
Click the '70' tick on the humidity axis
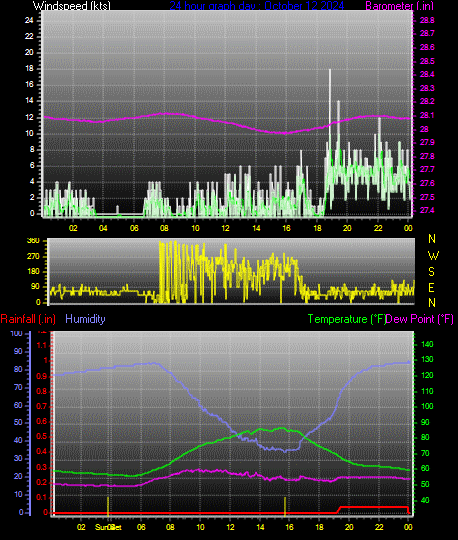tap(18, 387)
